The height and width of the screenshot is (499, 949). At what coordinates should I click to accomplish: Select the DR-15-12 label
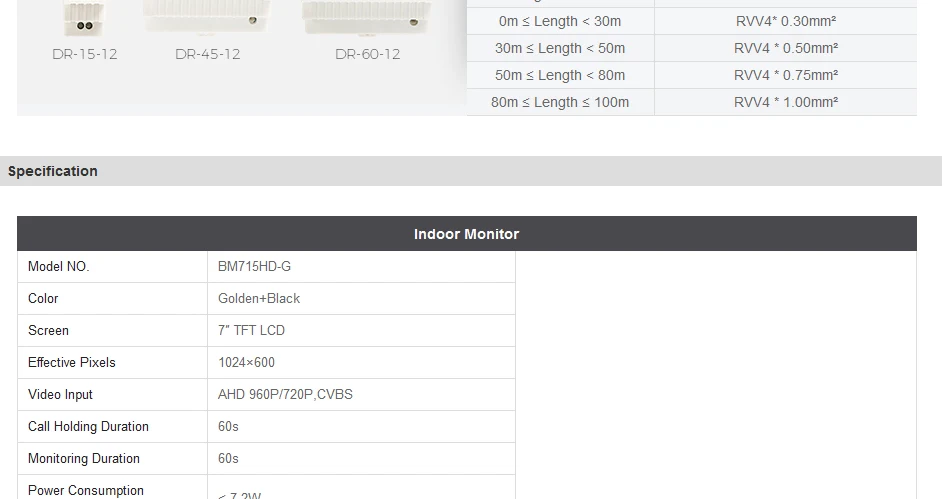85,54
